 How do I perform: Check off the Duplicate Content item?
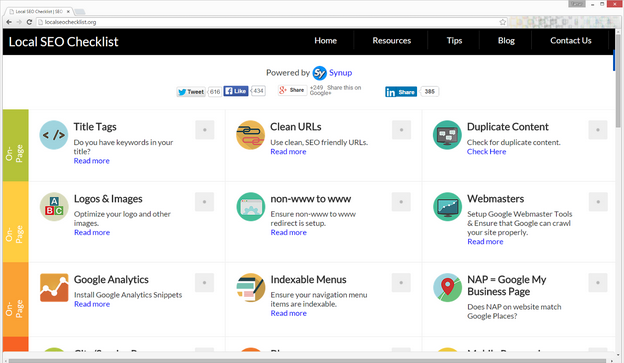(598, 130)
